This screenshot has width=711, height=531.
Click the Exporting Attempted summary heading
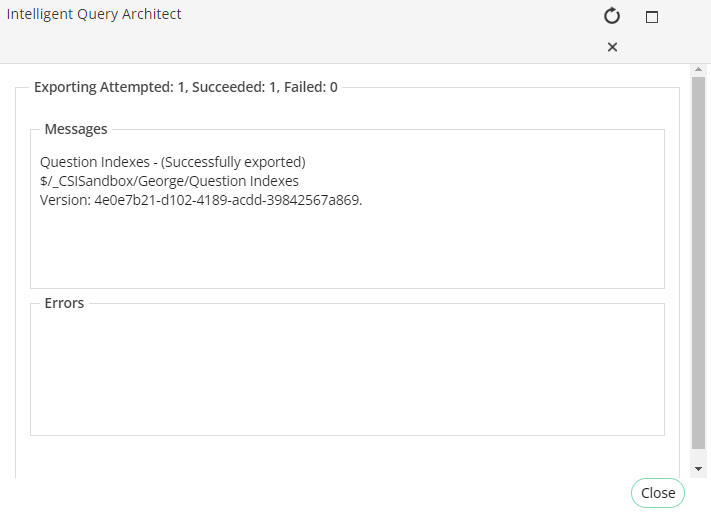coord(186,87)
